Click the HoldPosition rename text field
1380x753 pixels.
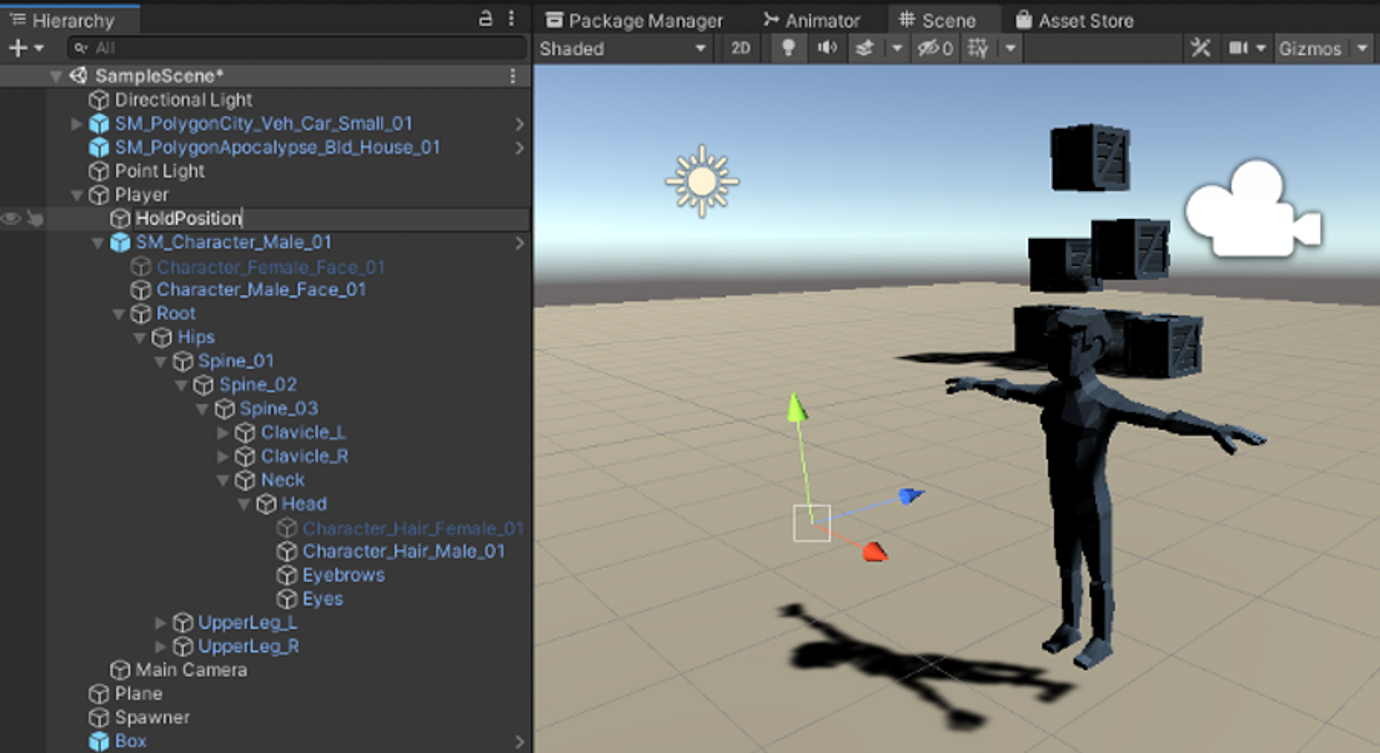click(330, 218)
